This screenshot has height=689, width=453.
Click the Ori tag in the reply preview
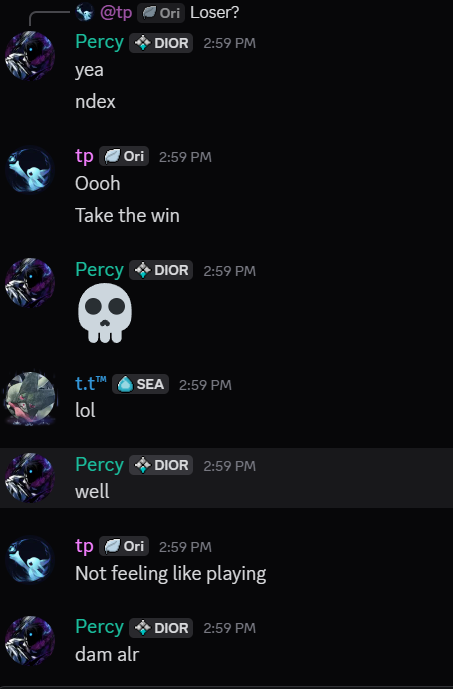[x=161, y=13]
